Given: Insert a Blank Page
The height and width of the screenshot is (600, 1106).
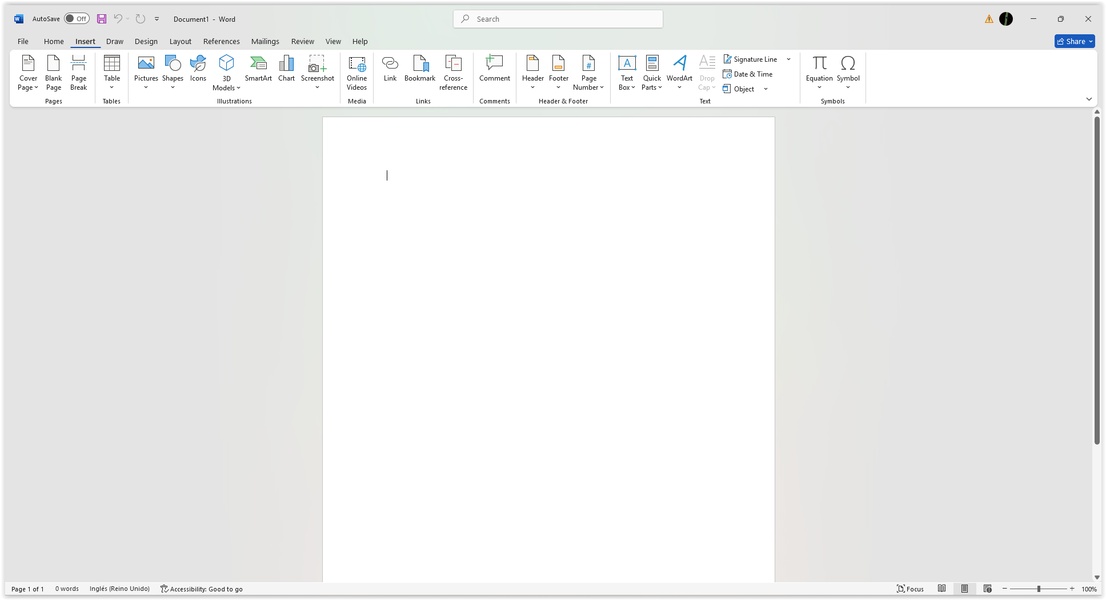Looking at the screenshot, I should point(53,72).
